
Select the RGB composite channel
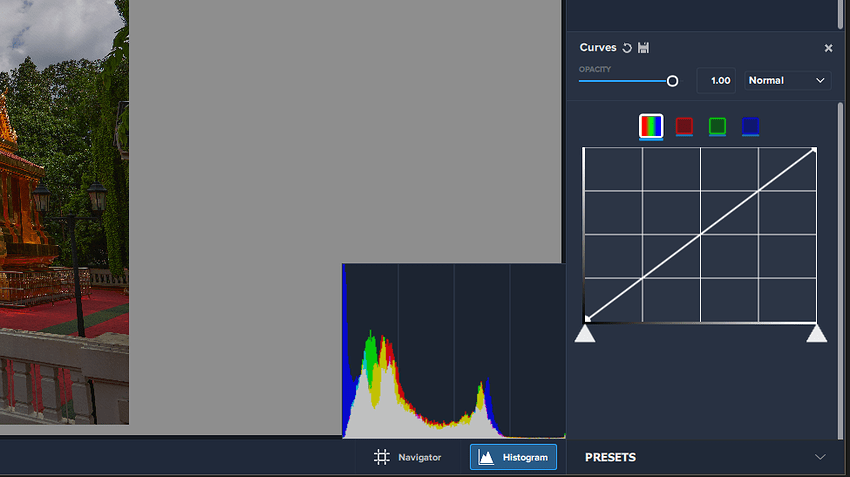(x=651, y=126)
